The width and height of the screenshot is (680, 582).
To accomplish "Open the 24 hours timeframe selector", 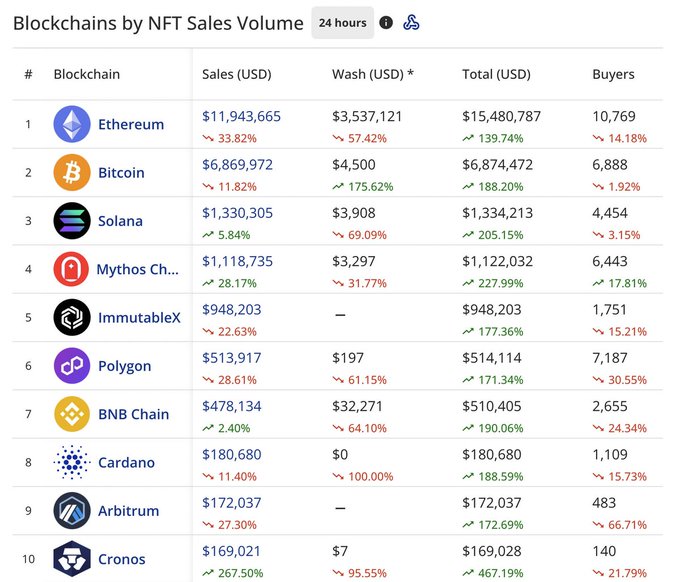I will [343, 23].
